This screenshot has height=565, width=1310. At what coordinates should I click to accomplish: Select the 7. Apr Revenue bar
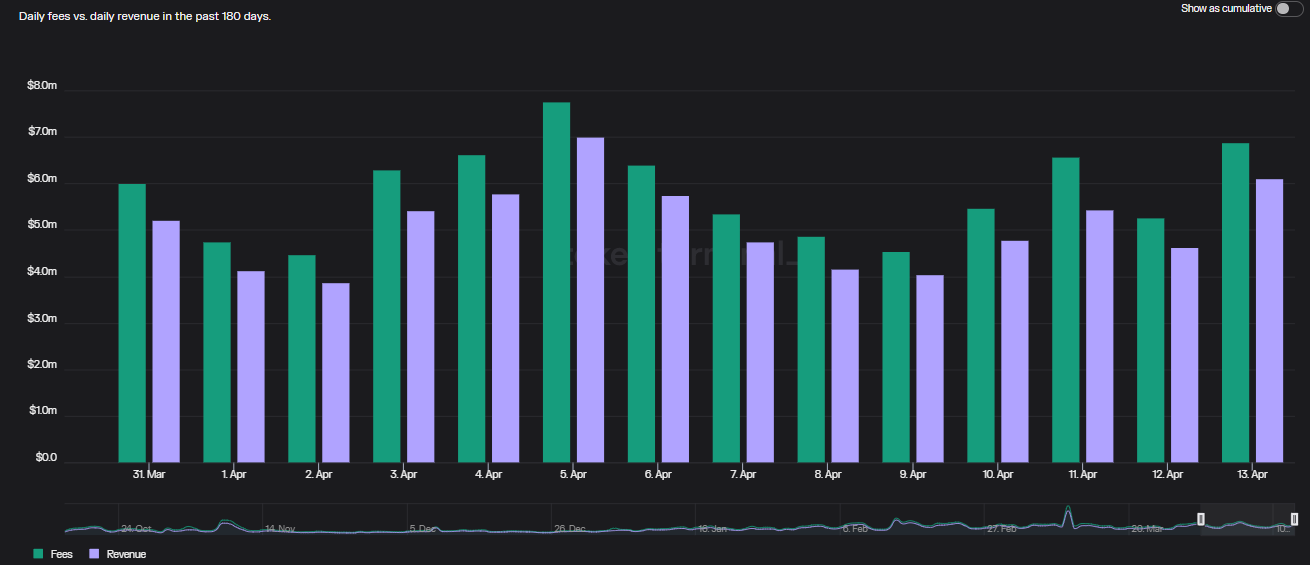click(760, 353)
